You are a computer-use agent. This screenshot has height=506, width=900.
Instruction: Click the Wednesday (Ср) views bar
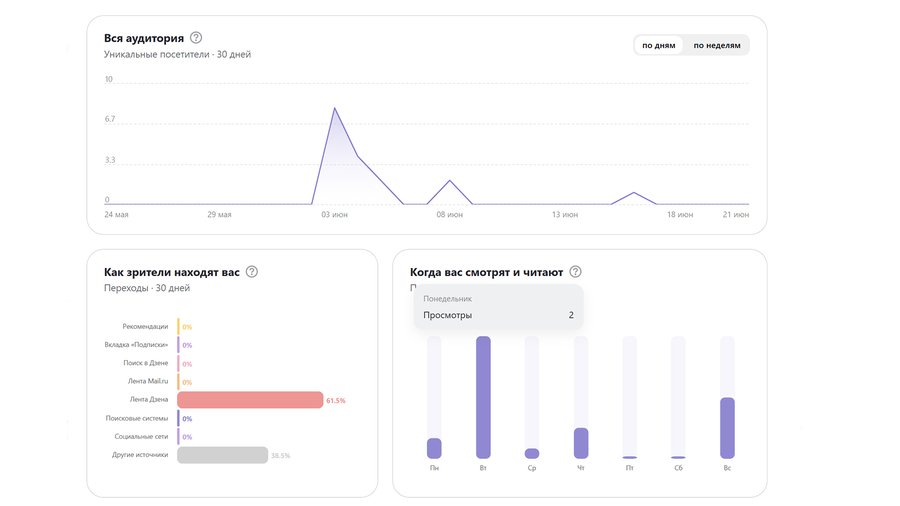(532, 452)
